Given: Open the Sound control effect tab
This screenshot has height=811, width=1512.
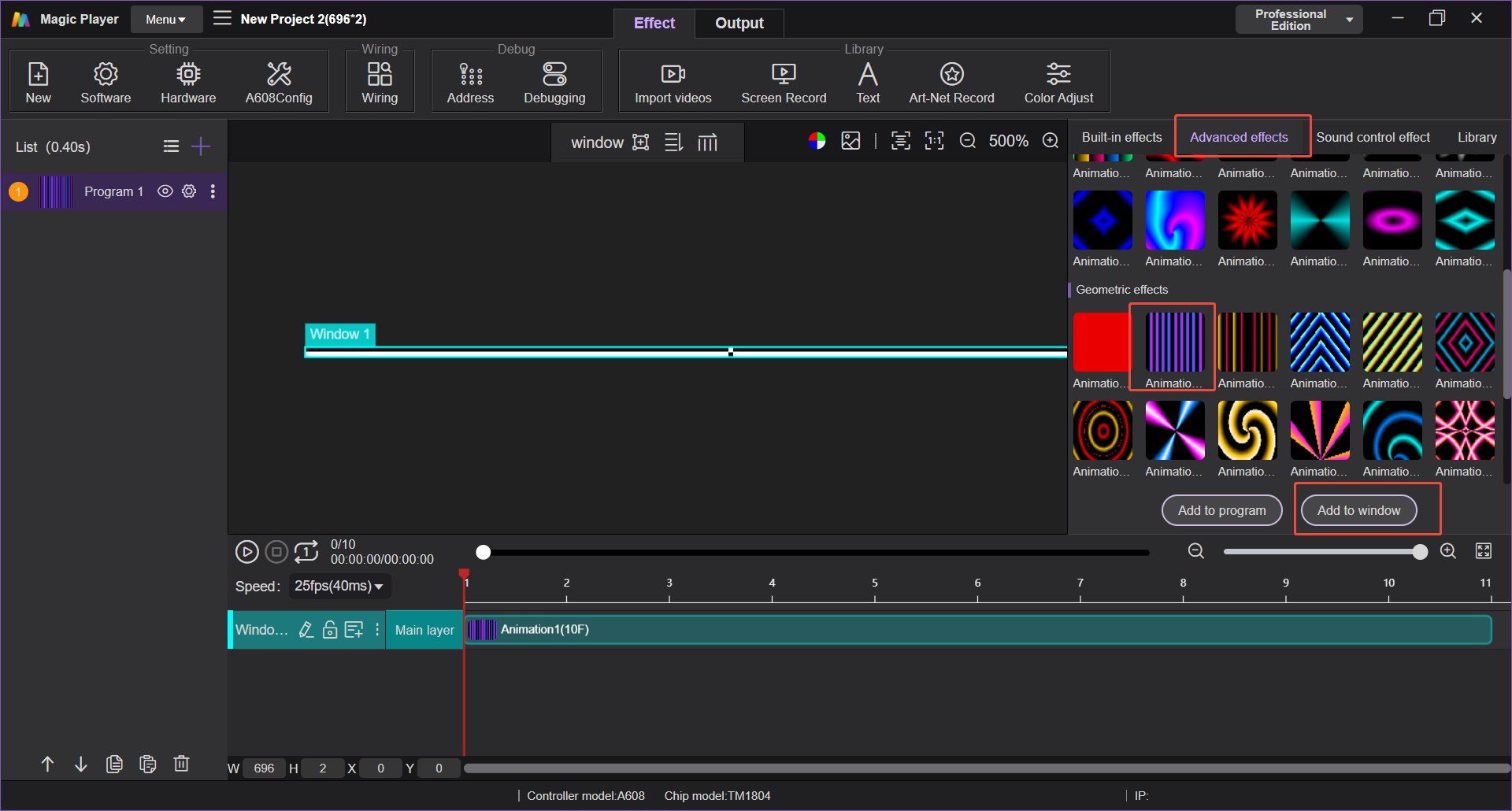Looking at the screenshot, I should pos(1373,137).
